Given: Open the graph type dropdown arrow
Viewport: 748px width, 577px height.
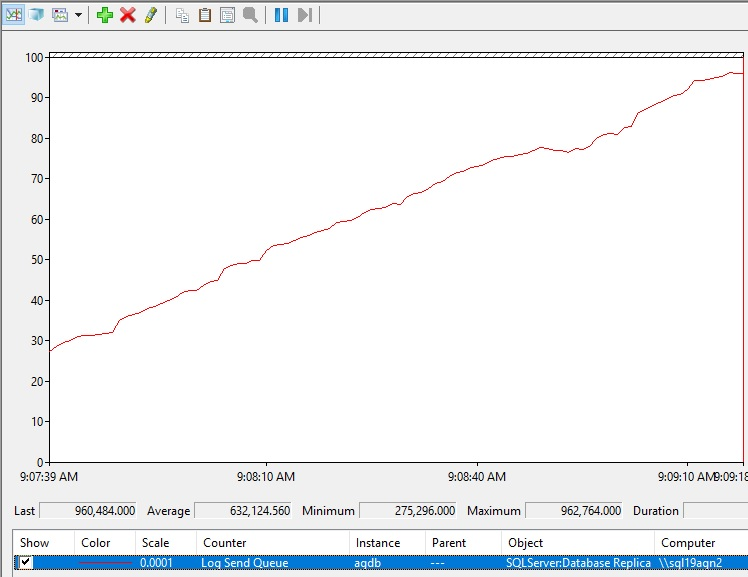Looking at the screenshot, I should [x=78, y=15].
